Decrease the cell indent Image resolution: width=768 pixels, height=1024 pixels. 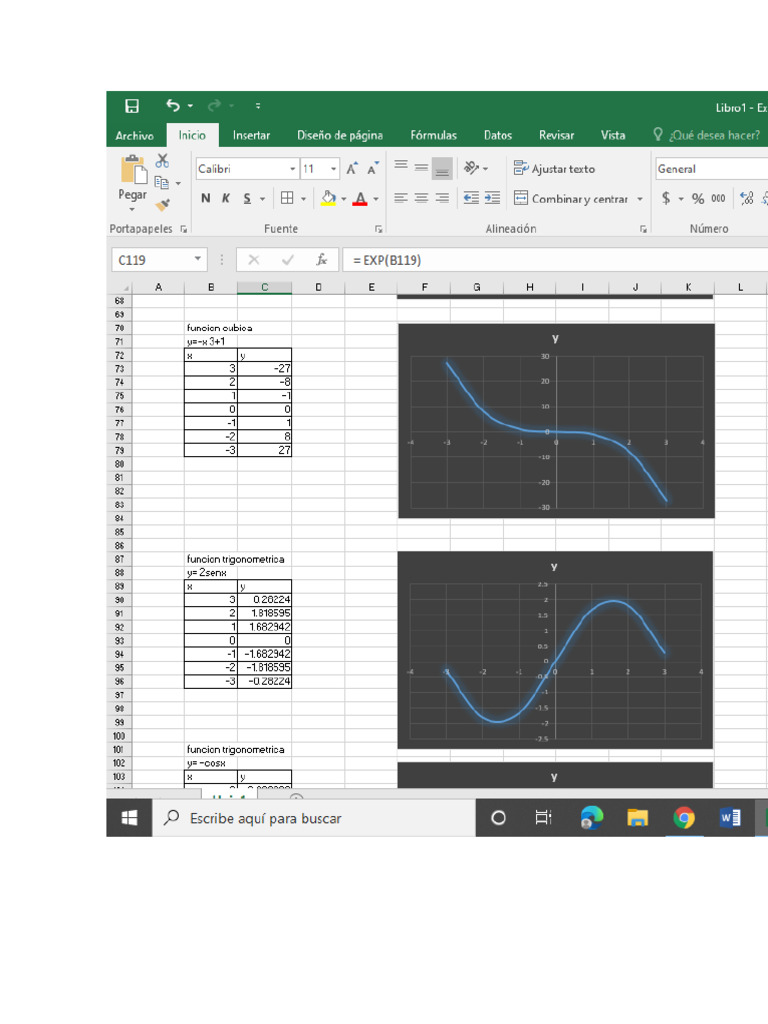tap(471, 198)
